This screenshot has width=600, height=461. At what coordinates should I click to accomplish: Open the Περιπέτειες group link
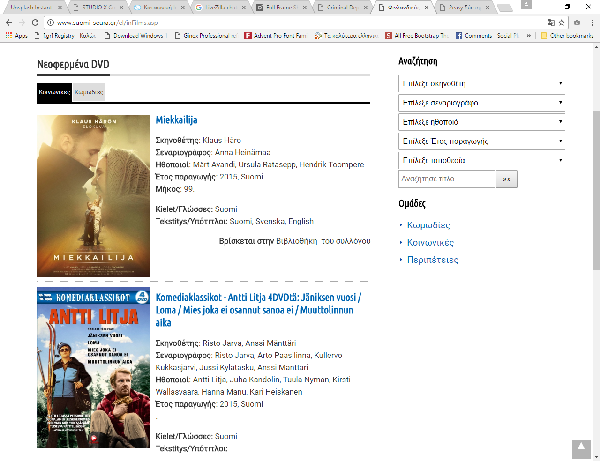coord(433,260)
